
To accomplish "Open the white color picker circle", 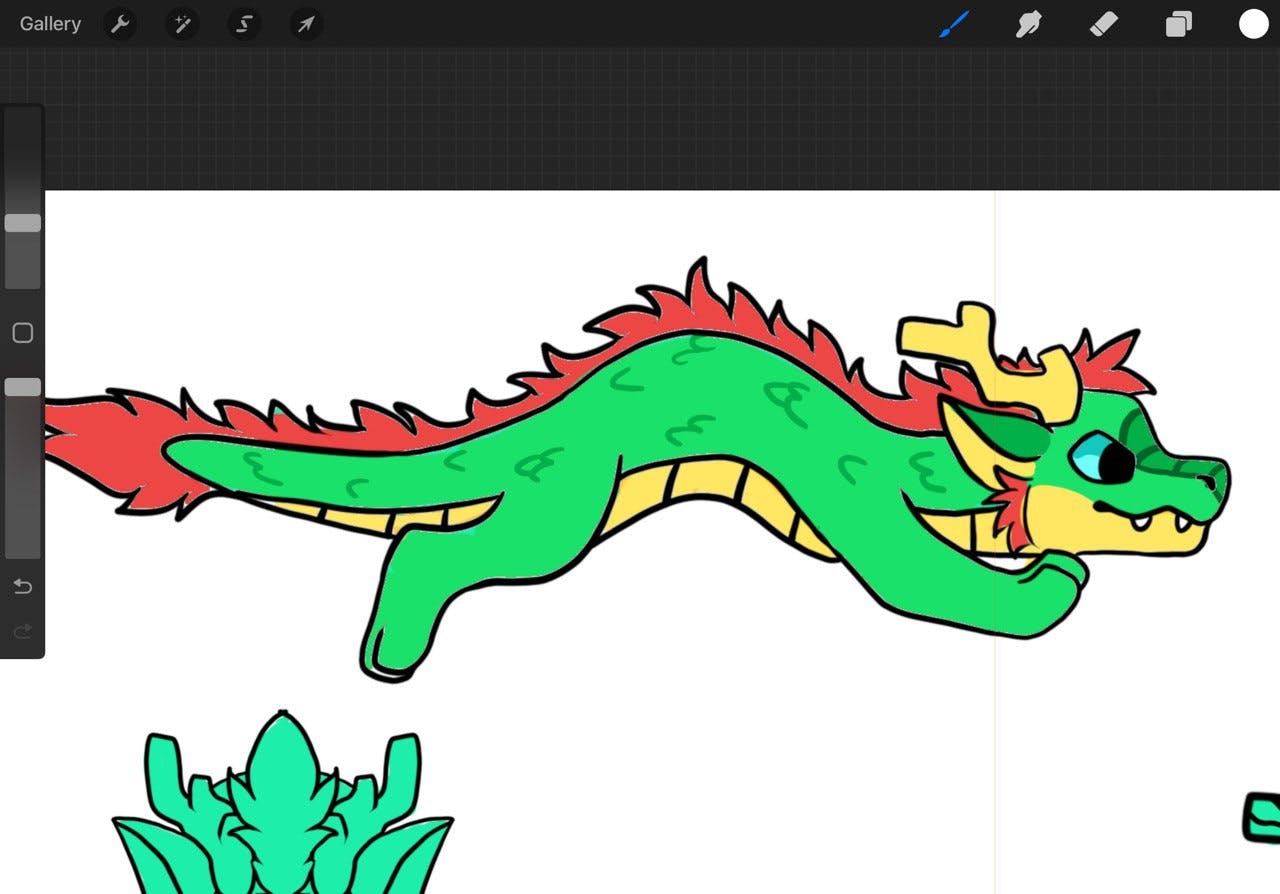I will [x=1253, y=24].
